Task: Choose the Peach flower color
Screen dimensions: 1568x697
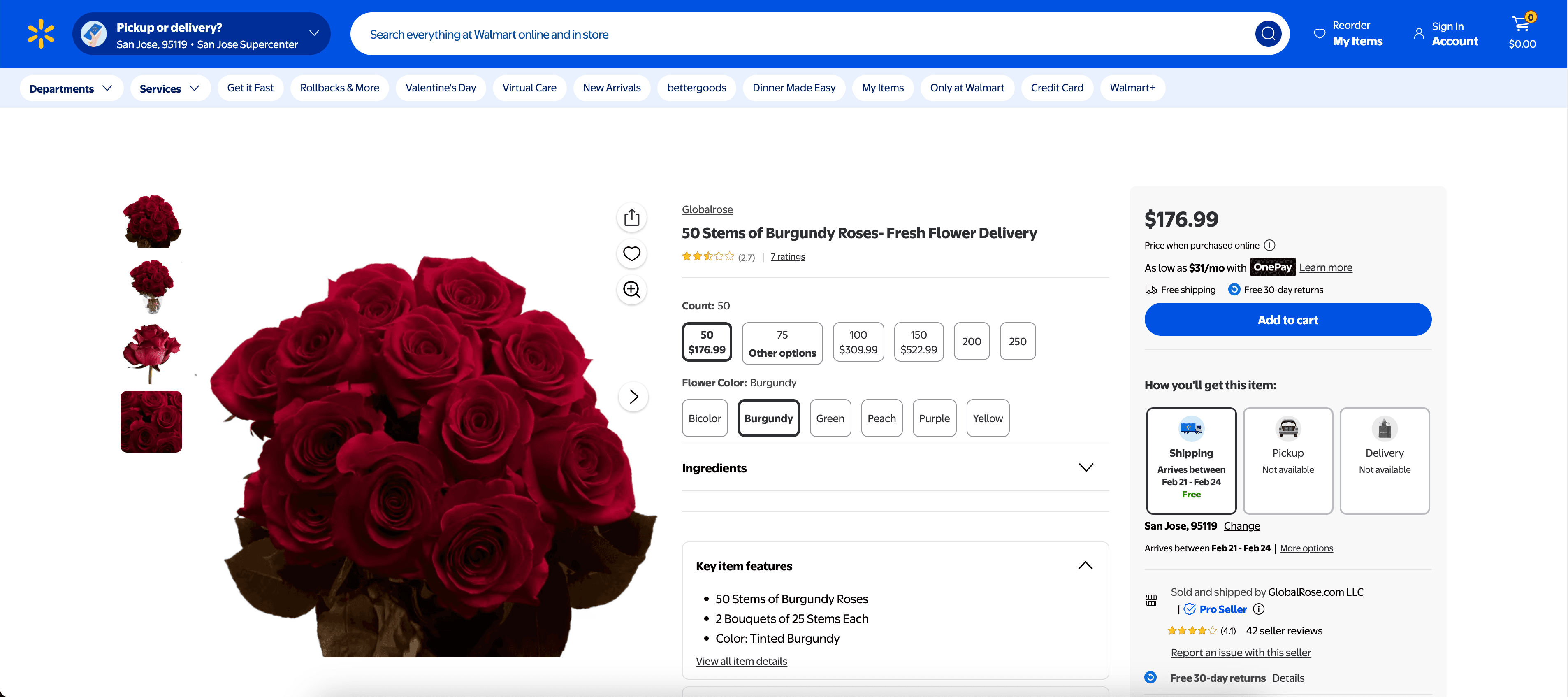Action: [881, 418]
